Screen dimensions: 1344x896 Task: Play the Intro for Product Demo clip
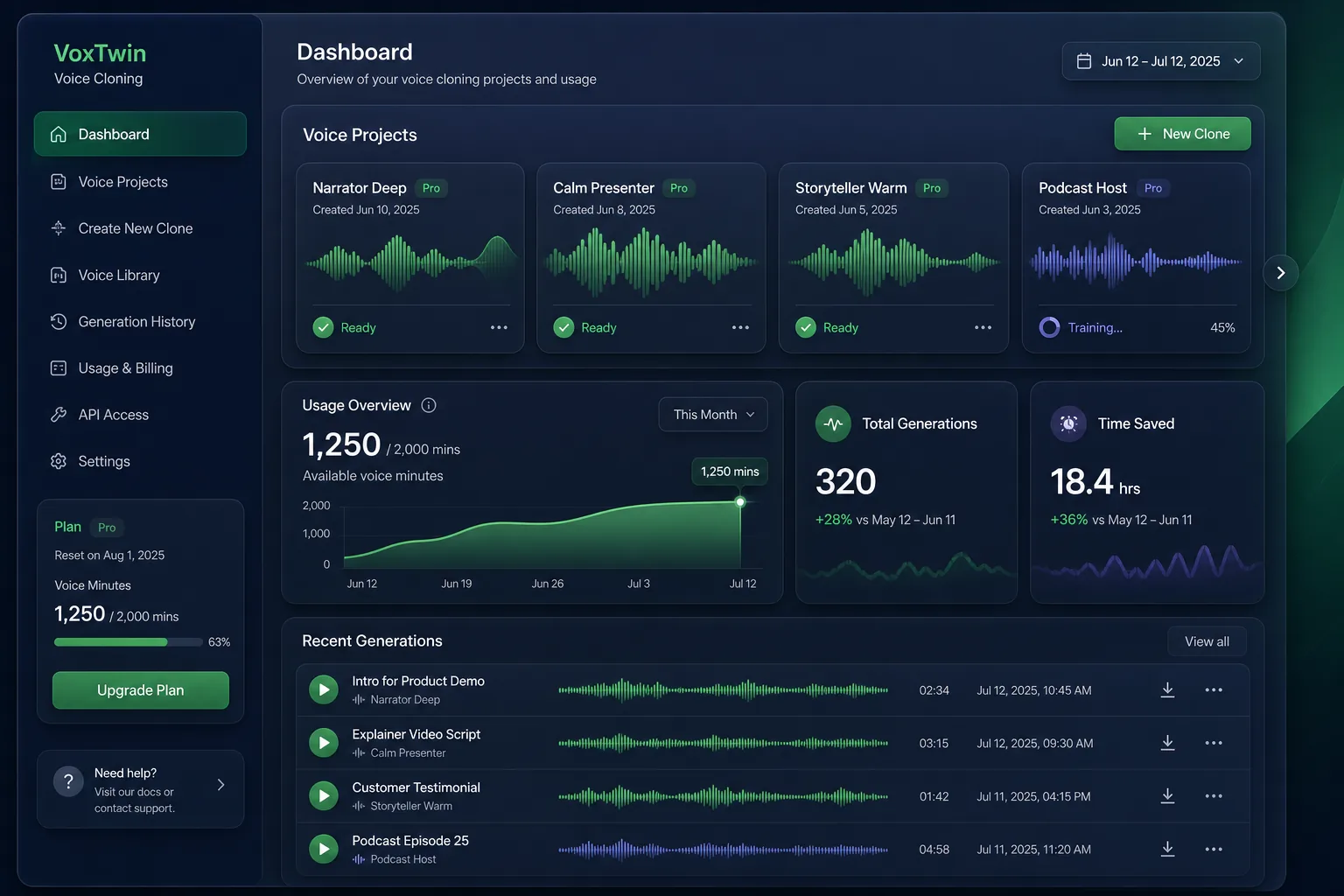(324, 689)
